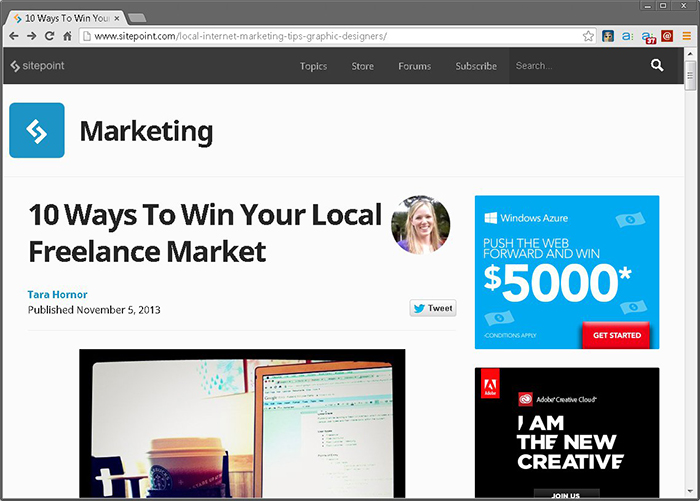Bookmark this page with star icon
The image size is (700, 501).
click(x=588, y=36)
